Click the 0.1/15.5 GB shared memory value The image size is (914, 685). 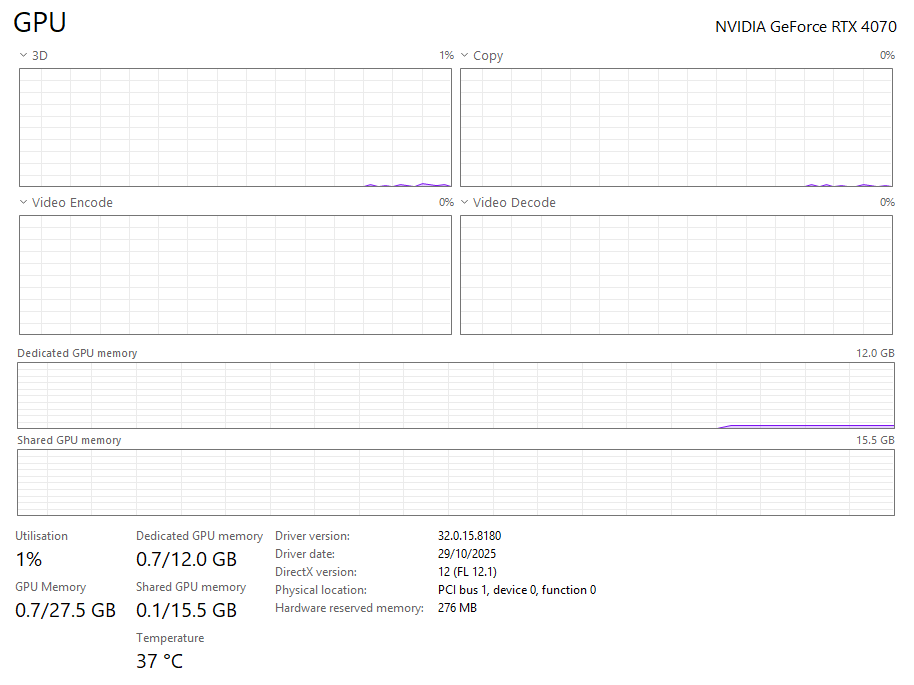coord(186,610)
